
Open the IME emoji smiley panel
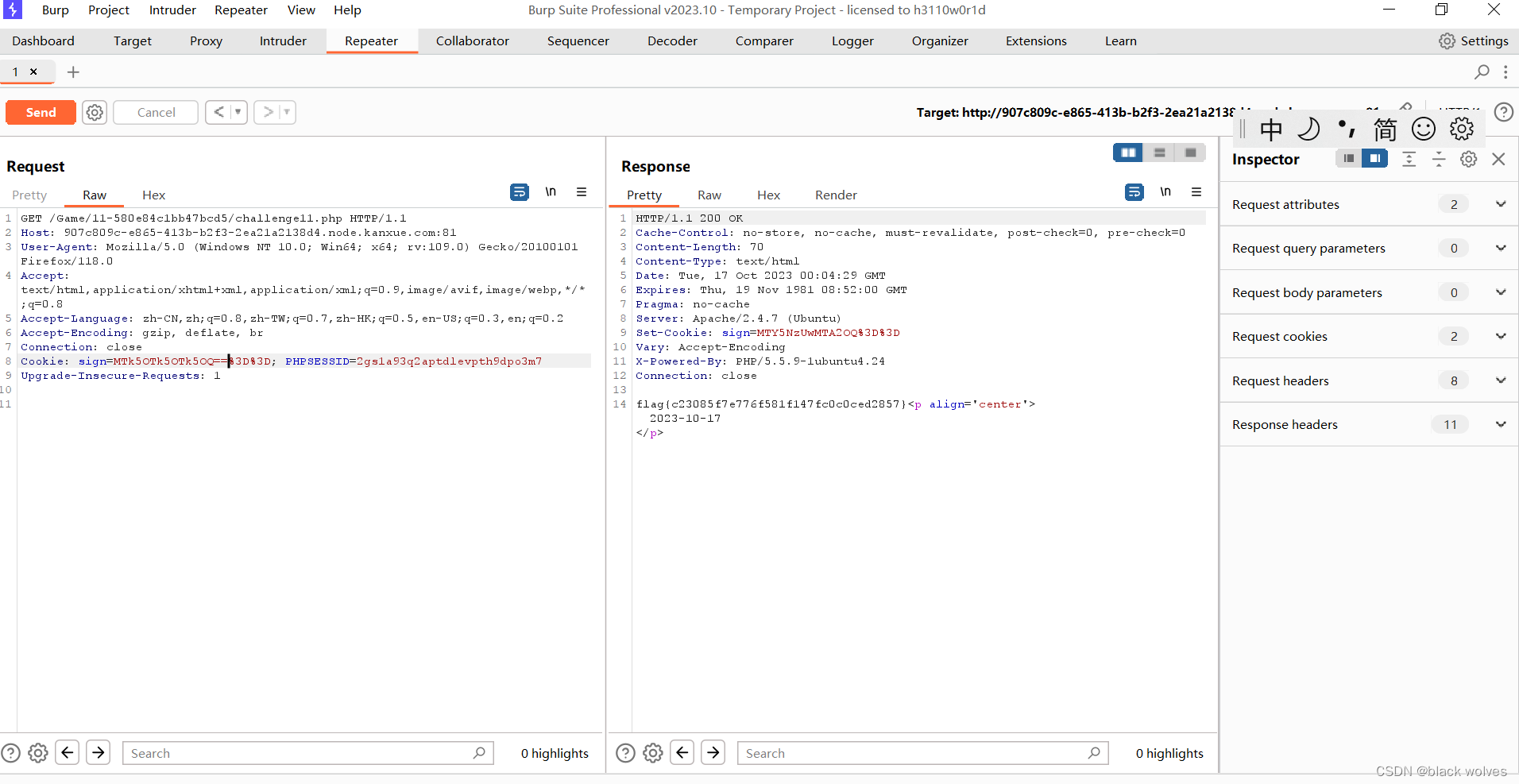click(1423, 129)
